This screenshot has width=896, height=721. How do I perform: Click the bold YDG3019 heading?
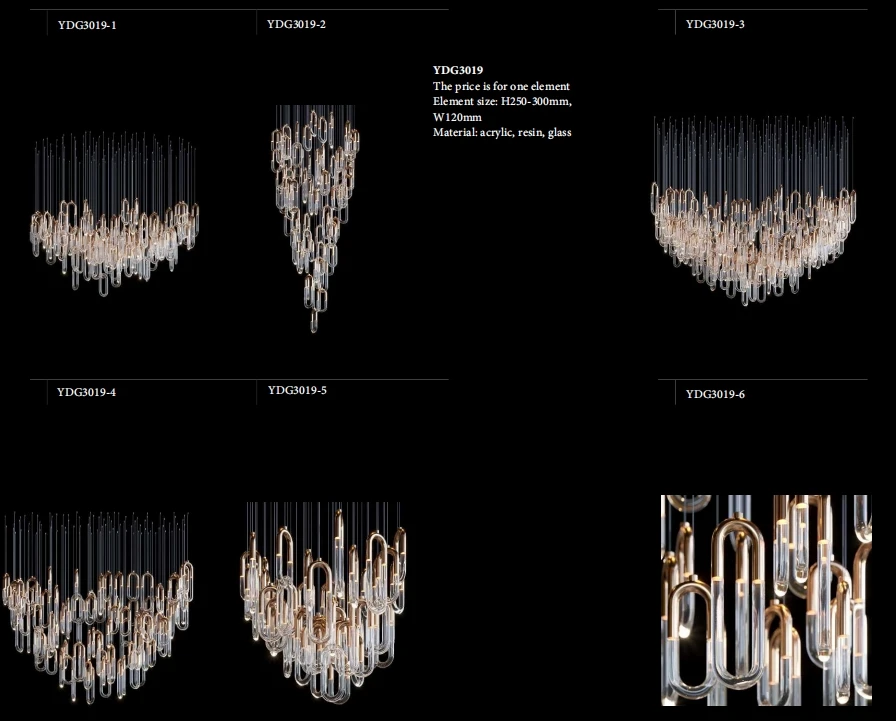pos(458,70)
